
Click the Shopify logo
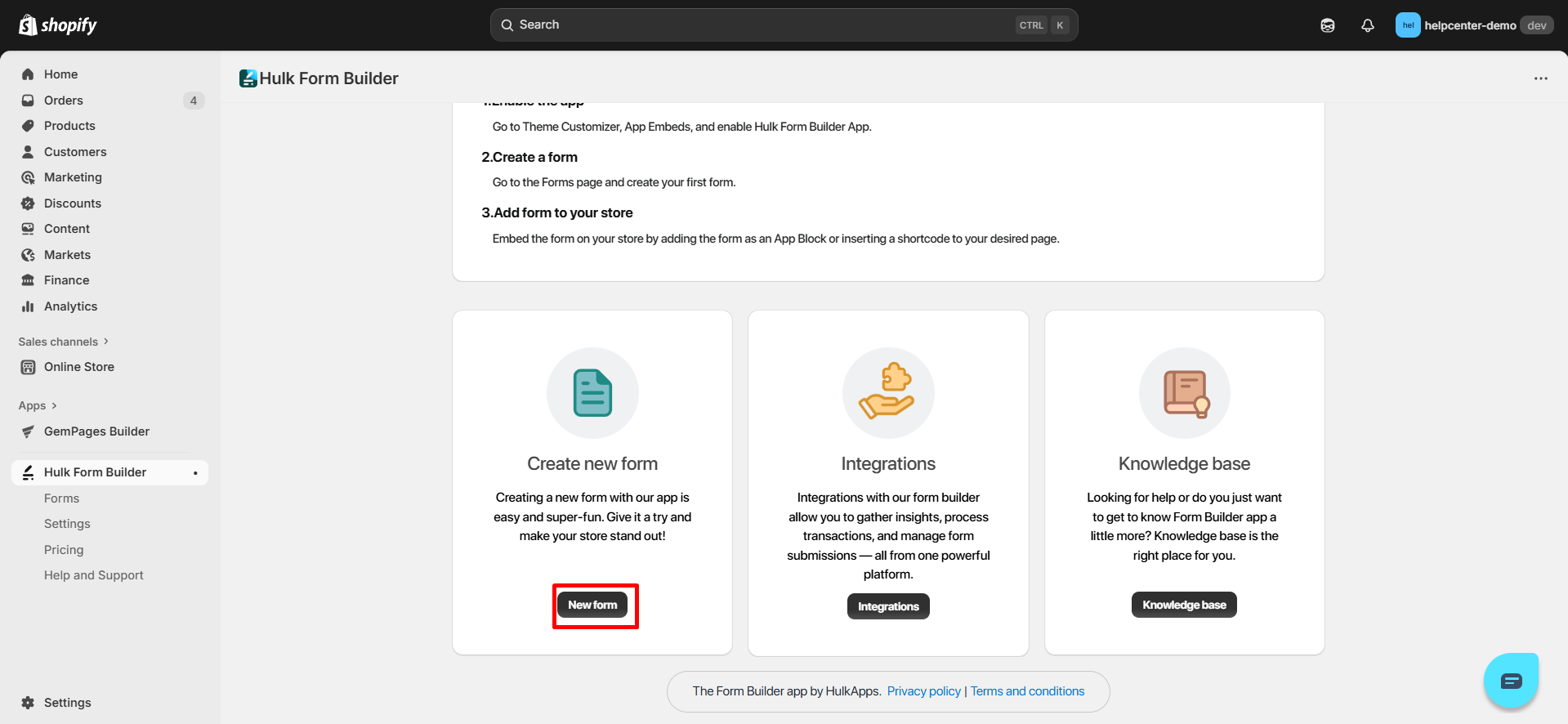pyautogui.click(x=57, y=25)
